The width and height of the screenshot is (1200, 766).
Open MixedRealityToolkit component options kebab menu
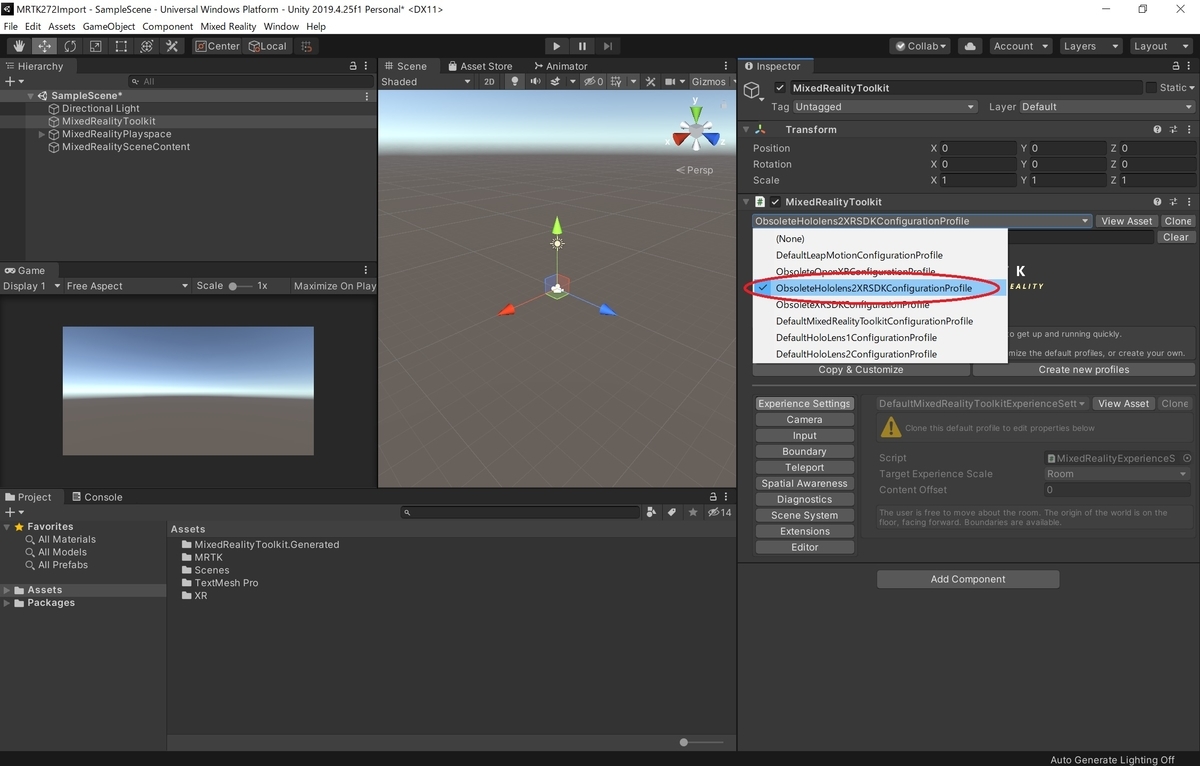1189,202
